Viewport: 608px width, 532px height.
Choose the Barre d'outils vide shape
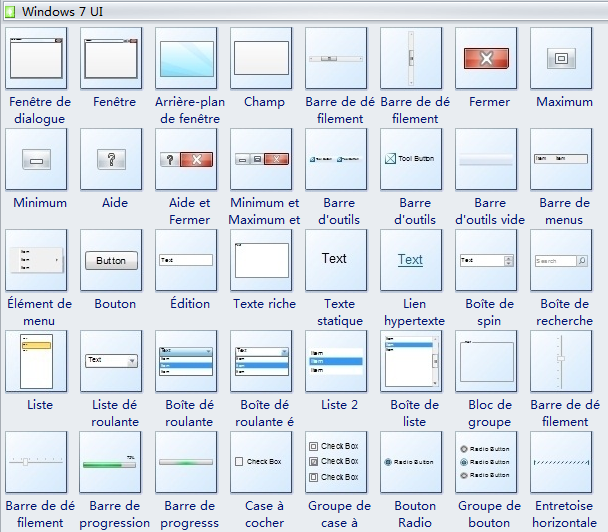pos(486,159)
